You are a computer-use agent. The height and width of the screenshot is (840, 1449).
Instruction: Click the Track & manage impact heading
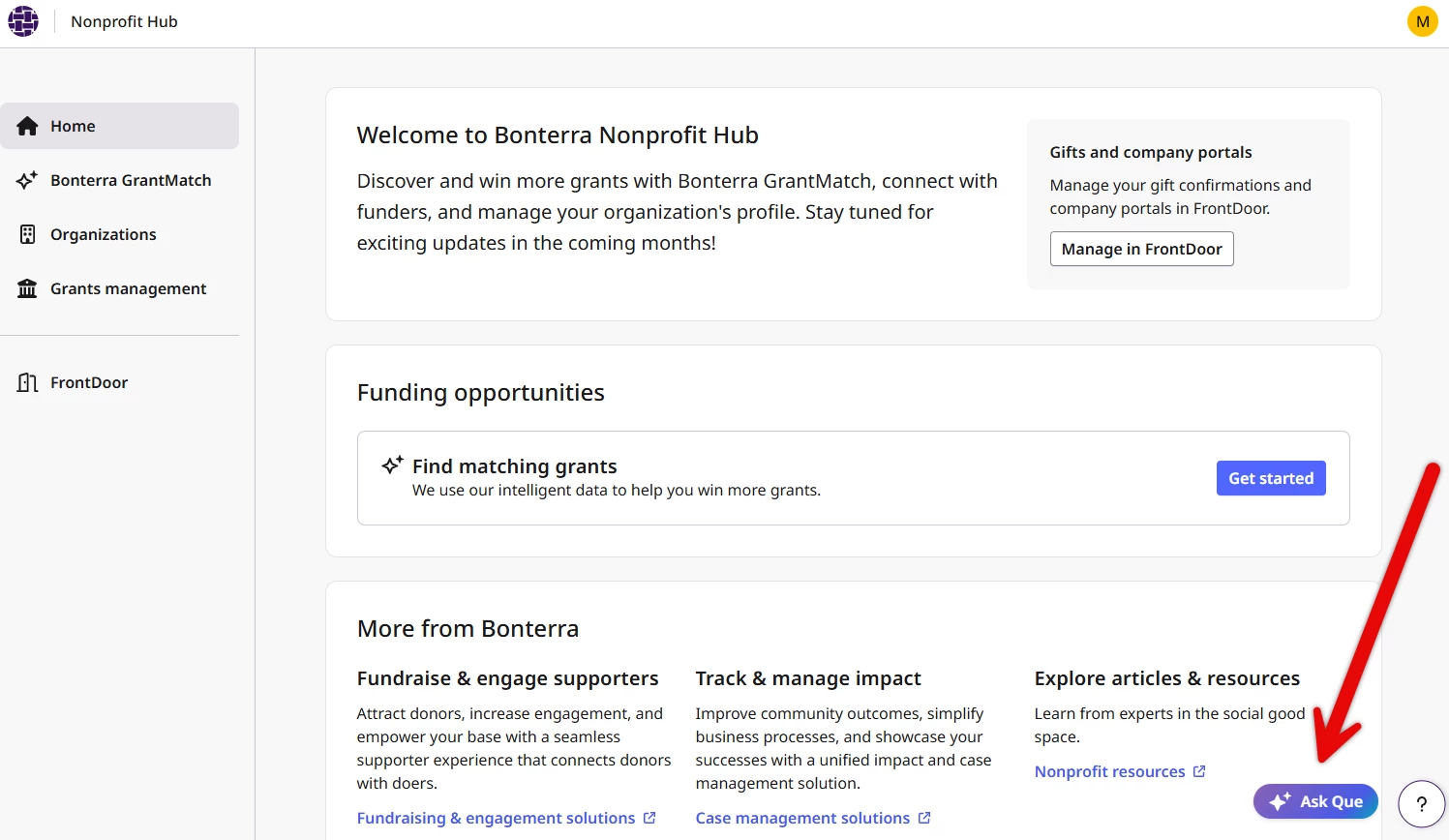[x=808, y=678]
